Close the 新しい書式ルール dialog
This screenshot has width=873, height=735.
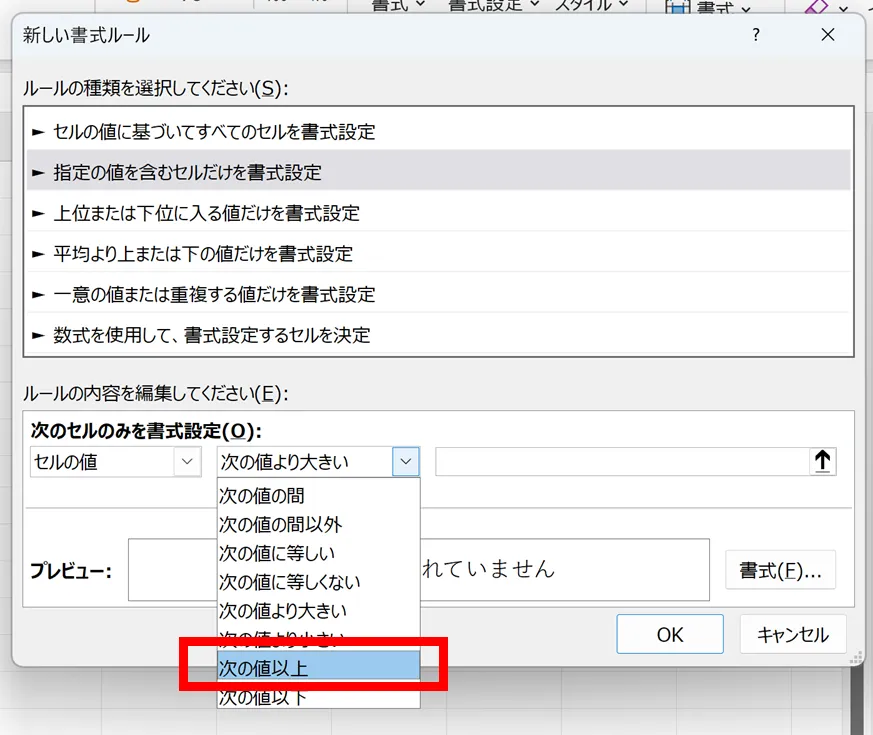[827, 35]
